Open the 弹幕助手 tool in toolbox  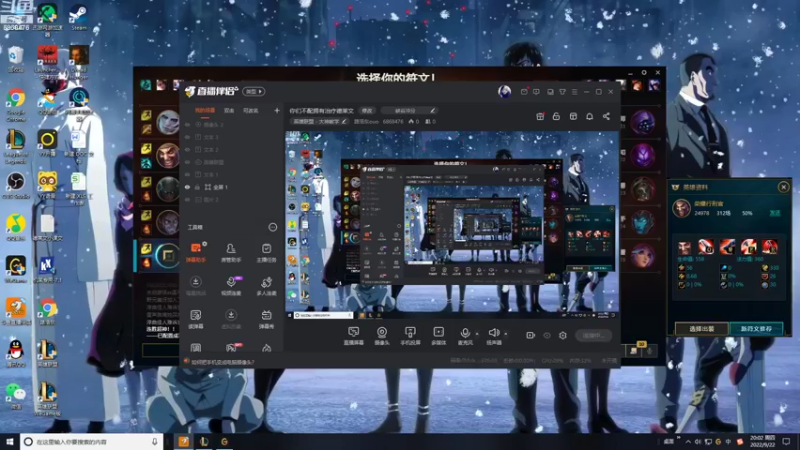pos(196,253)
